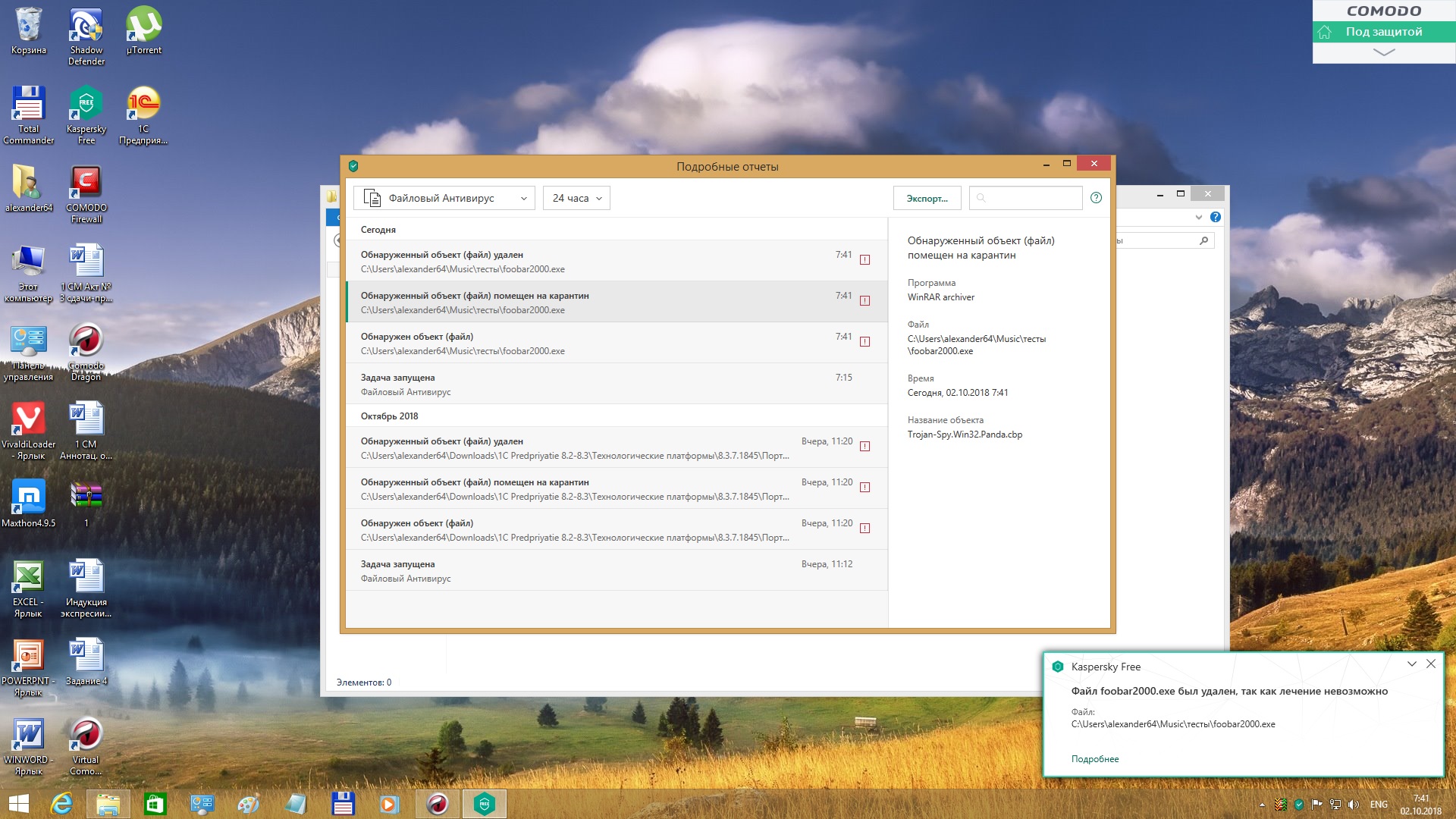Open Kaspersky Free from the taskbar
Image resolution: width=1456 pixels, height=819 pixels.
tap(484, 803)
